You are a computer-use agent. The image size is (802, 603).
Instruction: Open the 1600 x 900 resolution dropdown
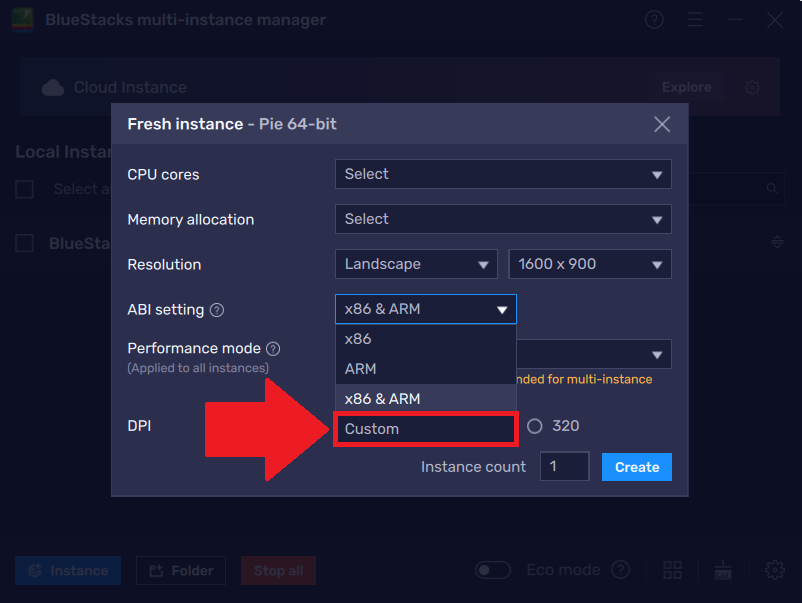(590, 264)
